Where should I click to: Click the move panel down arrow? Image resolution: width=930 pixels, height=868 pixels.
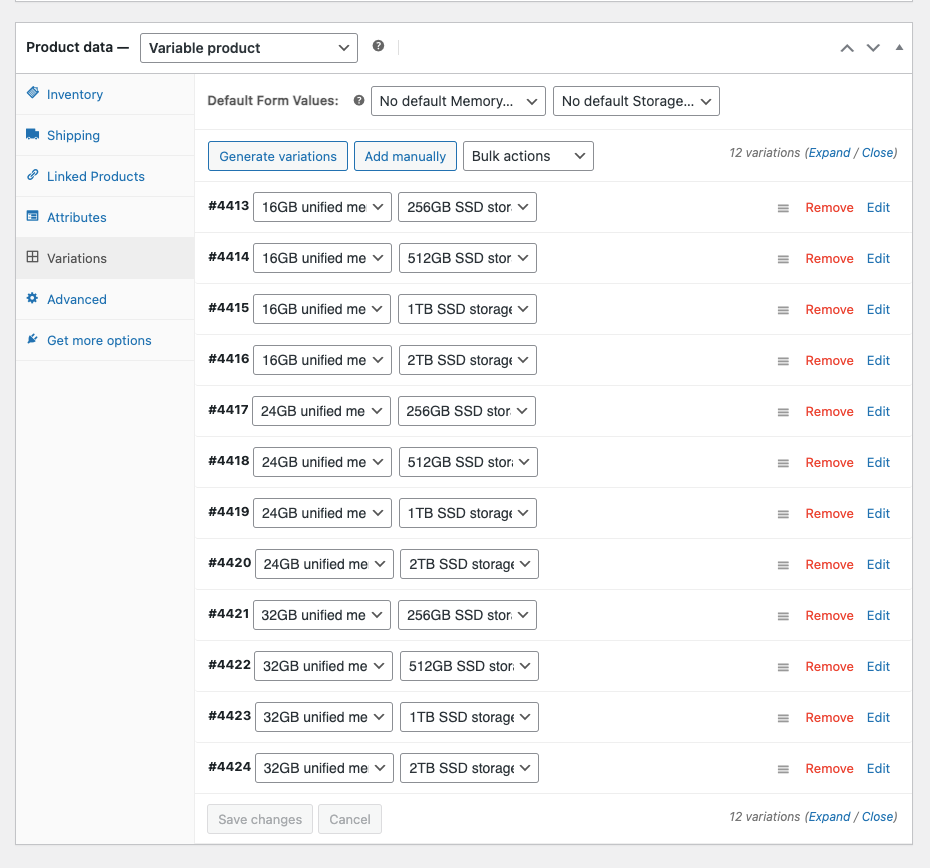(x=873, y=48)
